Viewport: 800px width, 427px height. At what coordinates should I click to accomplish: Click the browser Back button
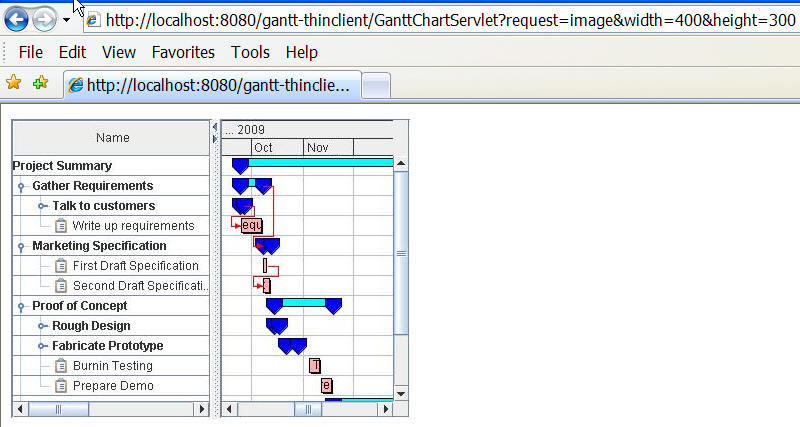click(x=16, y=18)
